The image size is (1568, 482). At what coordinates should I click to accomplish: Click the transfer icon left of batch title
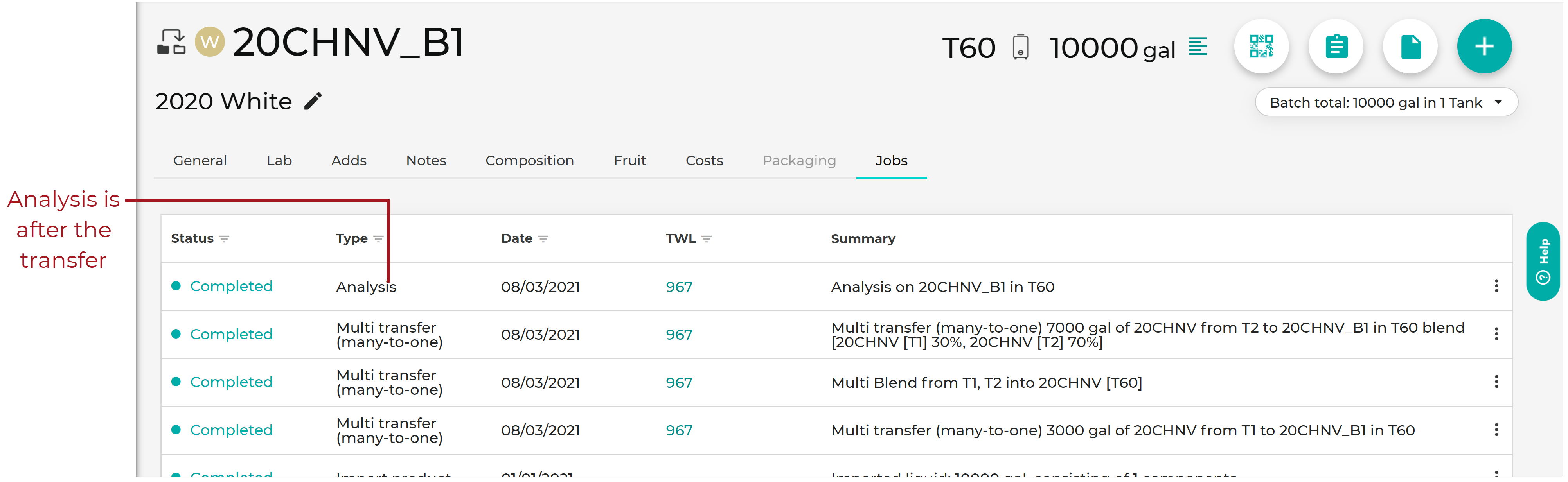pos(171,42)
